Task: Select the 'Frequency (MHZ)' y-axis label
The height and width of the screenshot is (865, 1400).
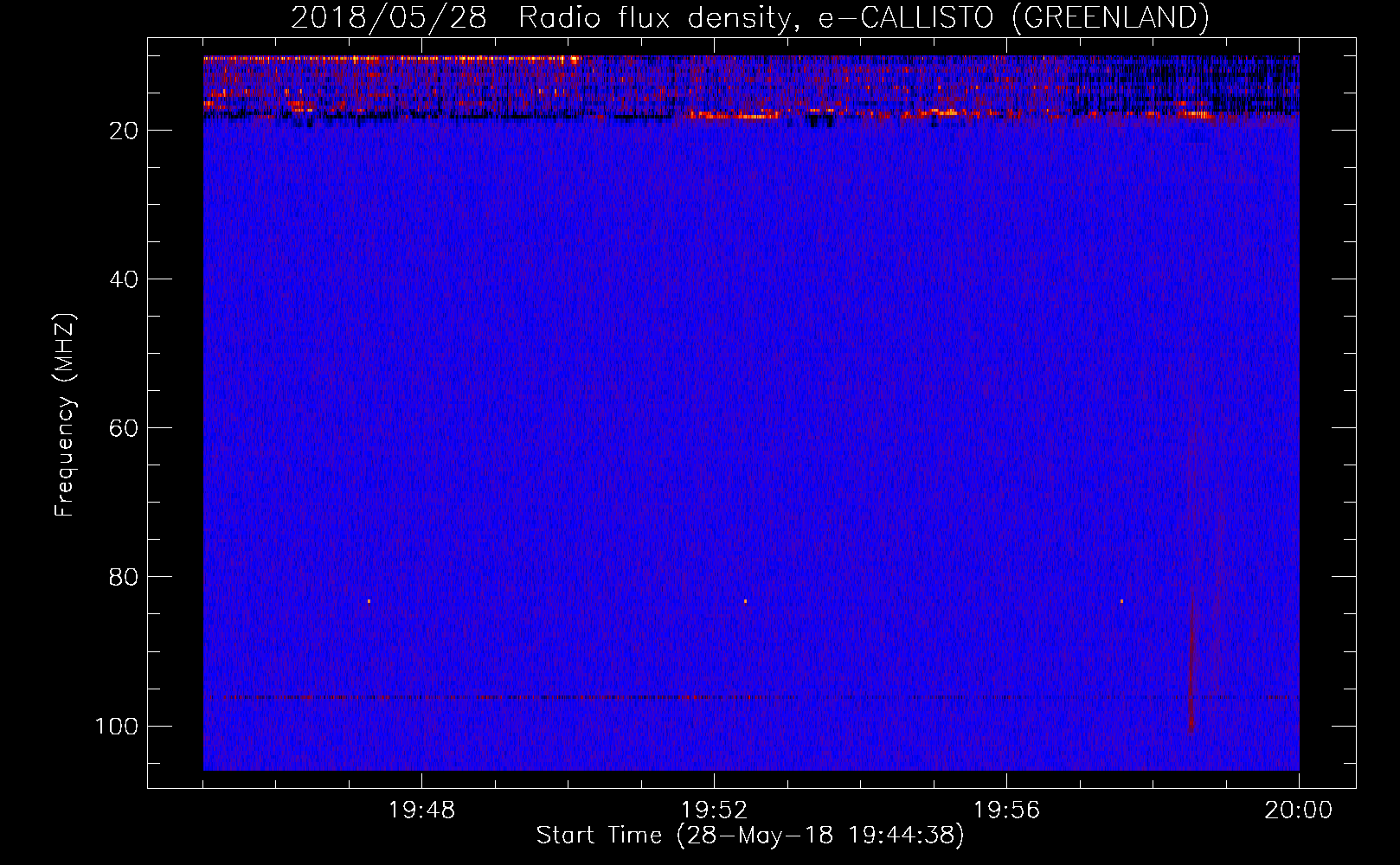Action: (65, 415)
